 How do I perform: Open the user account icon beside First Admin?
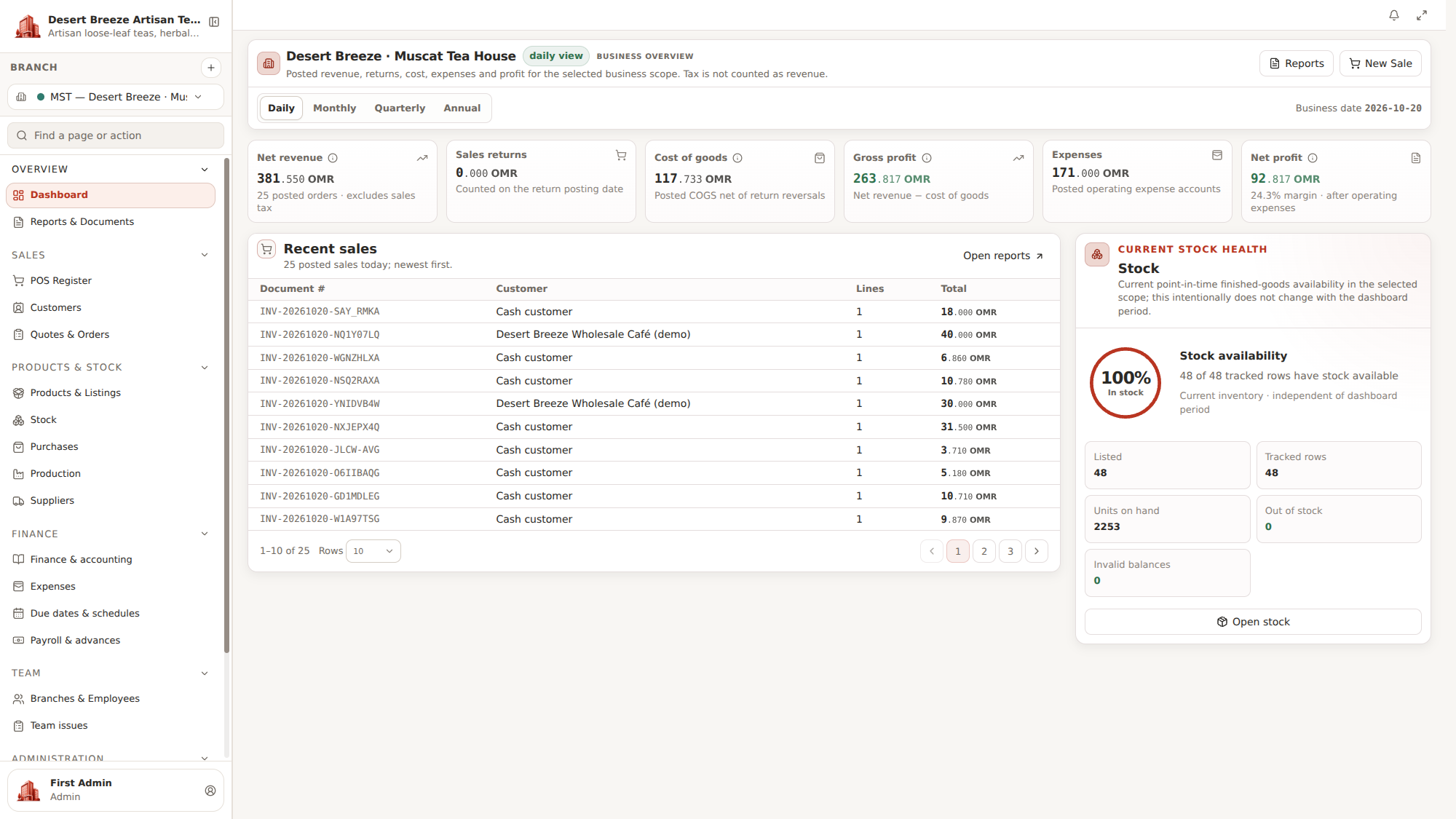point(210,791)
